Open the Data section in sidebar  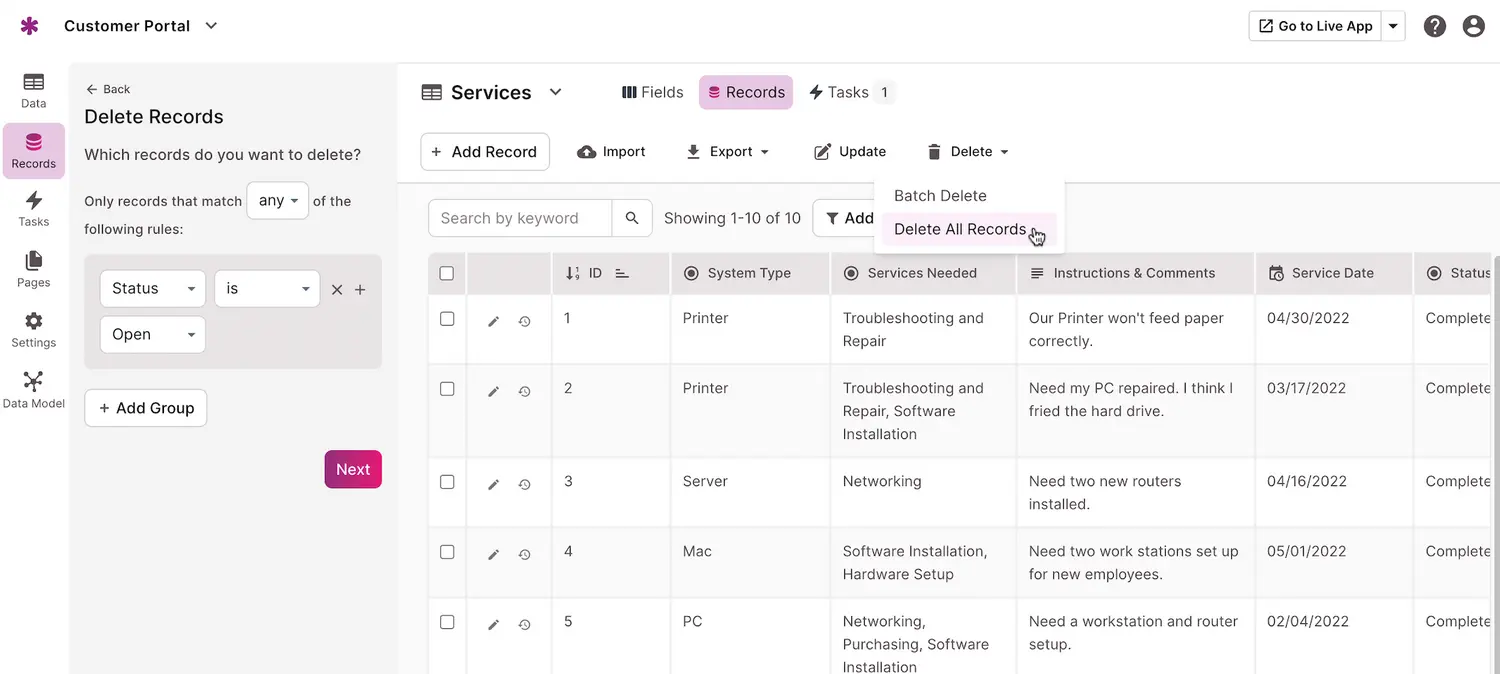[x=33, y=90]
